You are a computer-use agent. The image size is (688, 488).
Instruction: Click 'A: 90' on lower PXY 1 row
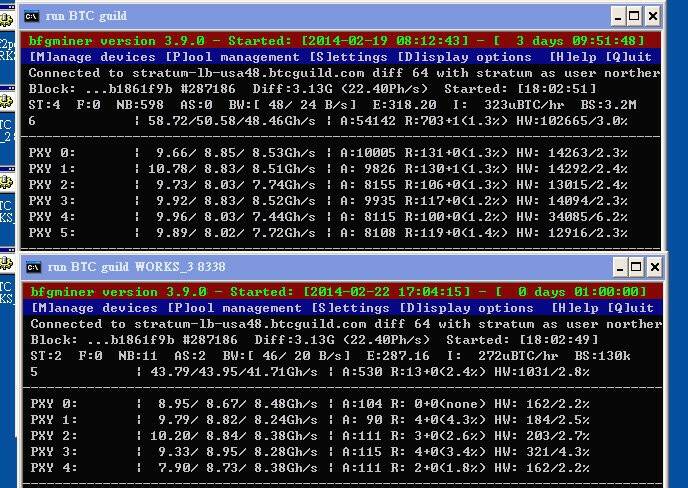pos(362,420)
